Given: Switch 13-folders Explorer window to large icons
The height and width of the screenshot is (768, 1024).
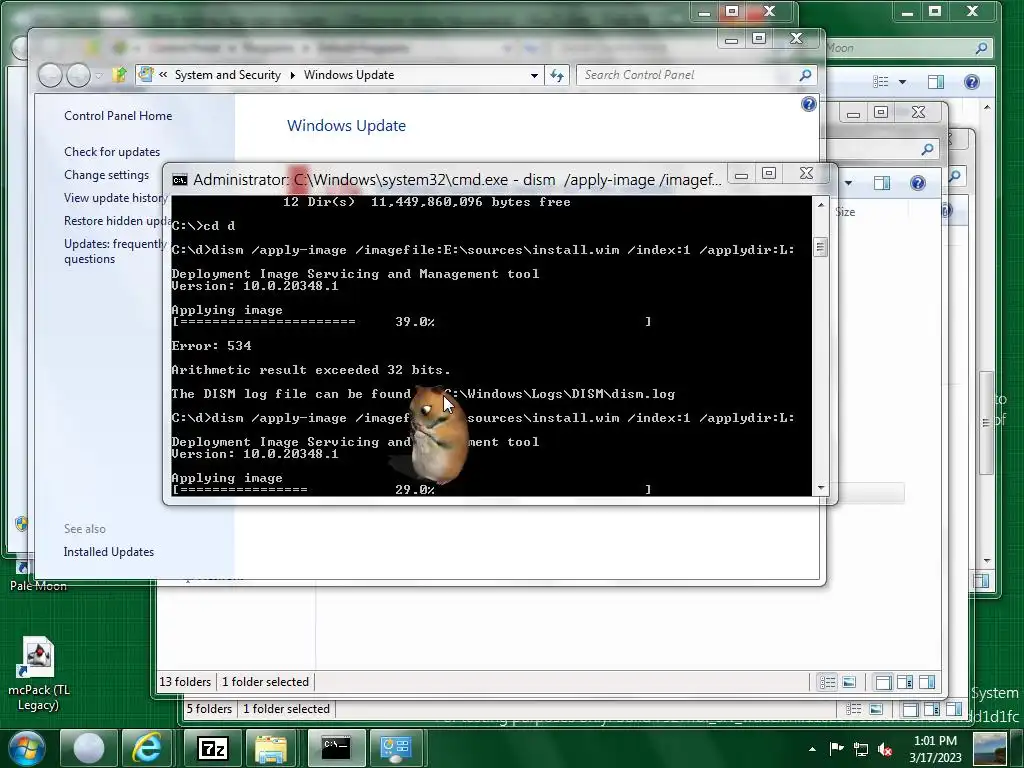Looking at the screenshot, I should (849, 682).
